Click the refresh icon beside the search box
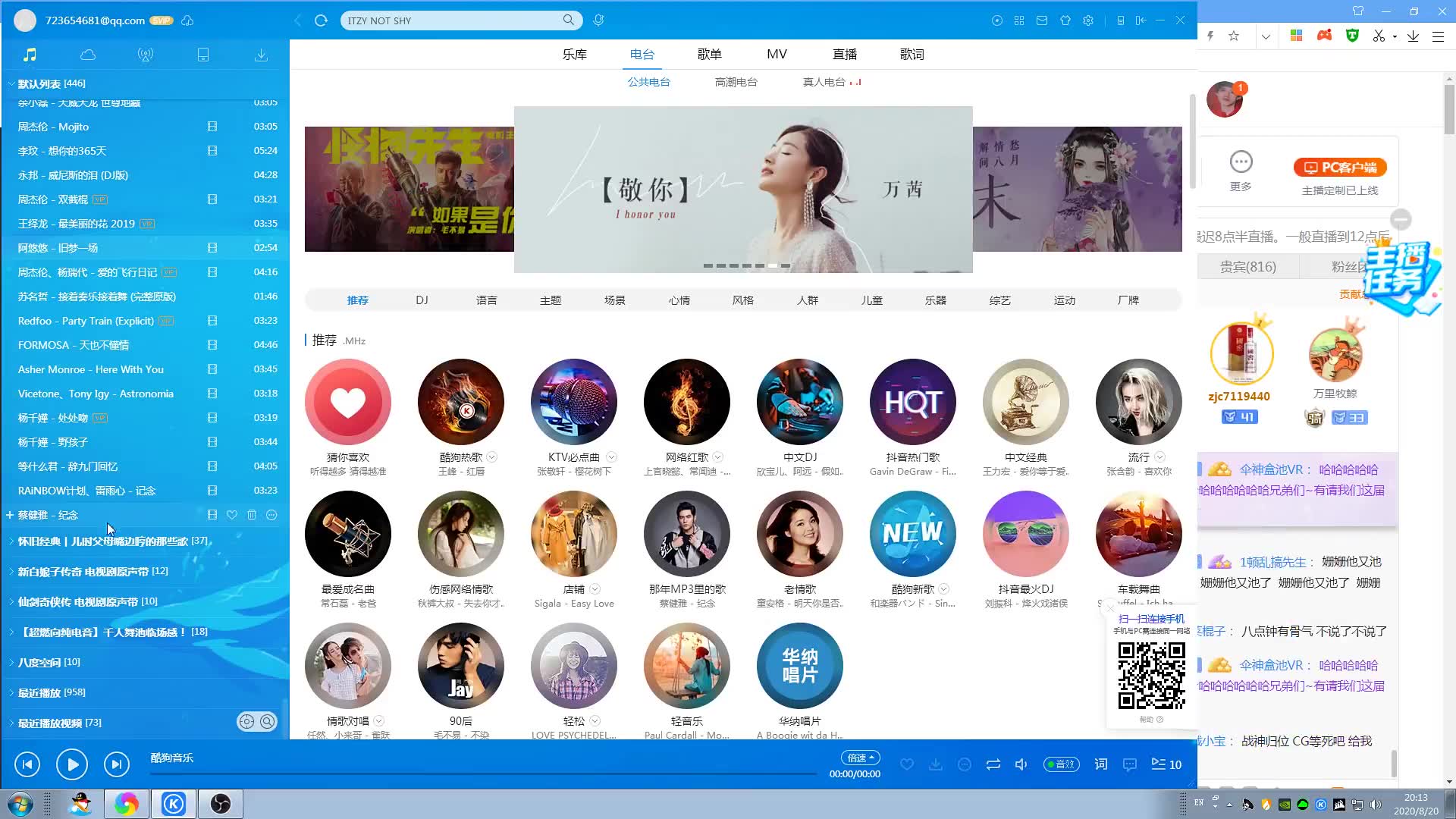This screenshot has width=1456, height=819. point(321,20)
